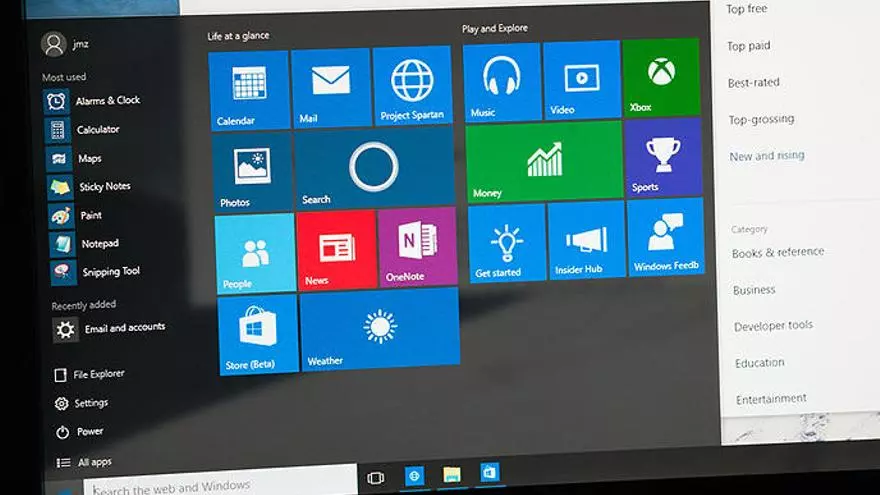The width and height of the screenshot is (880, 495).
Task: Click Task View icon on taskbar
Action: coord(376,478)
